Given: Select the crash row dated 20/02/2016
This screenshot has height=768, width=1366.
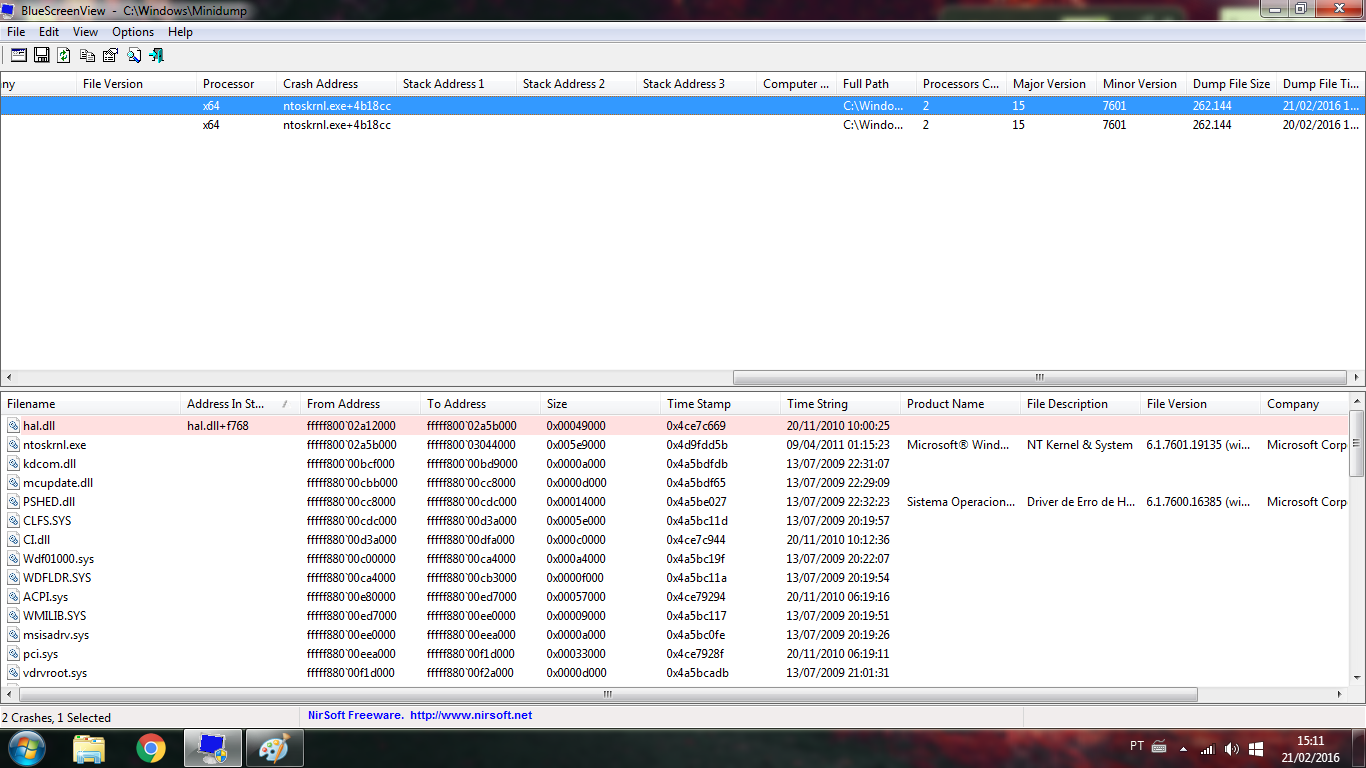Looking at the screenshot, I should point(683,125).
